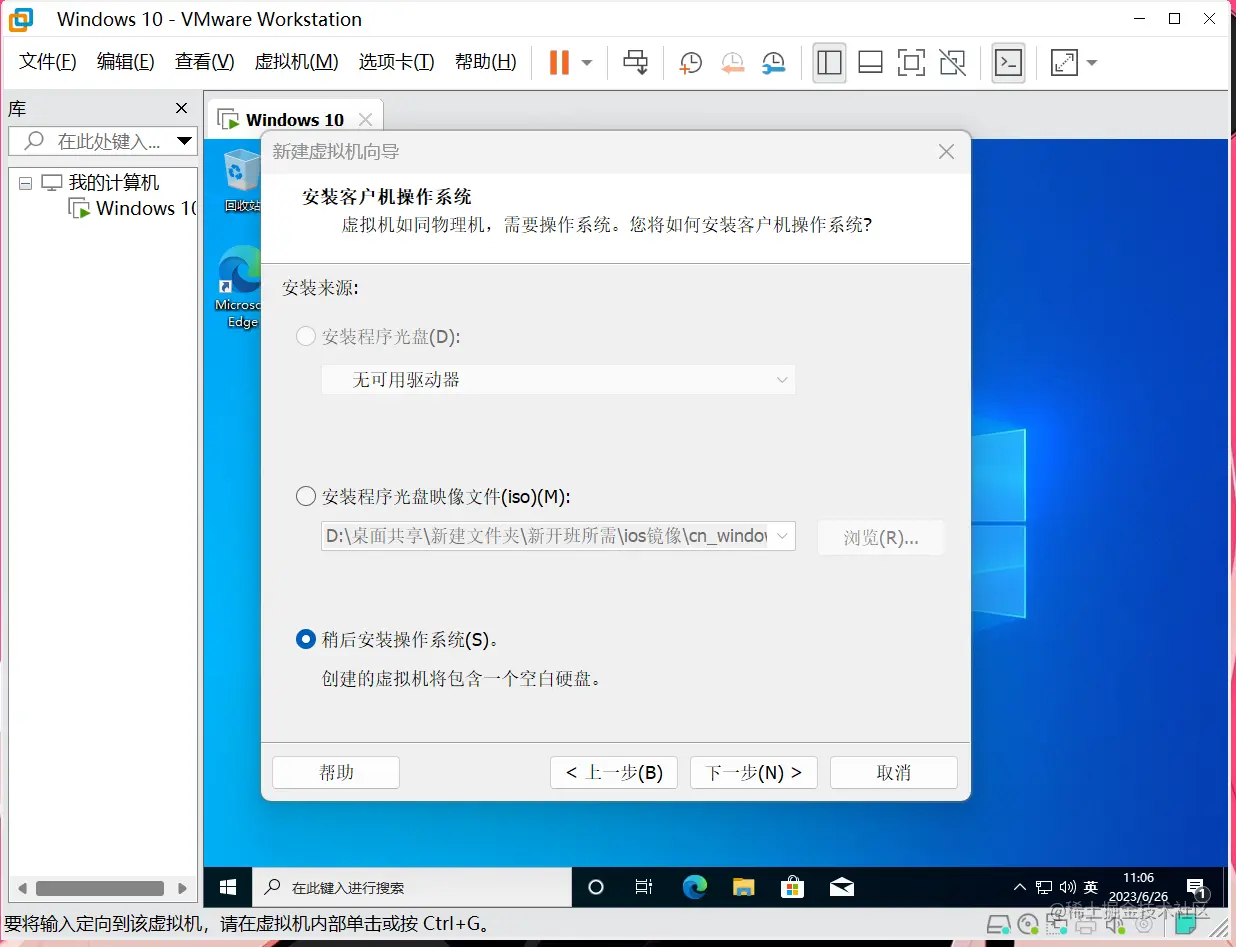Close the Windows 10 VM tab

coord(365,120)
